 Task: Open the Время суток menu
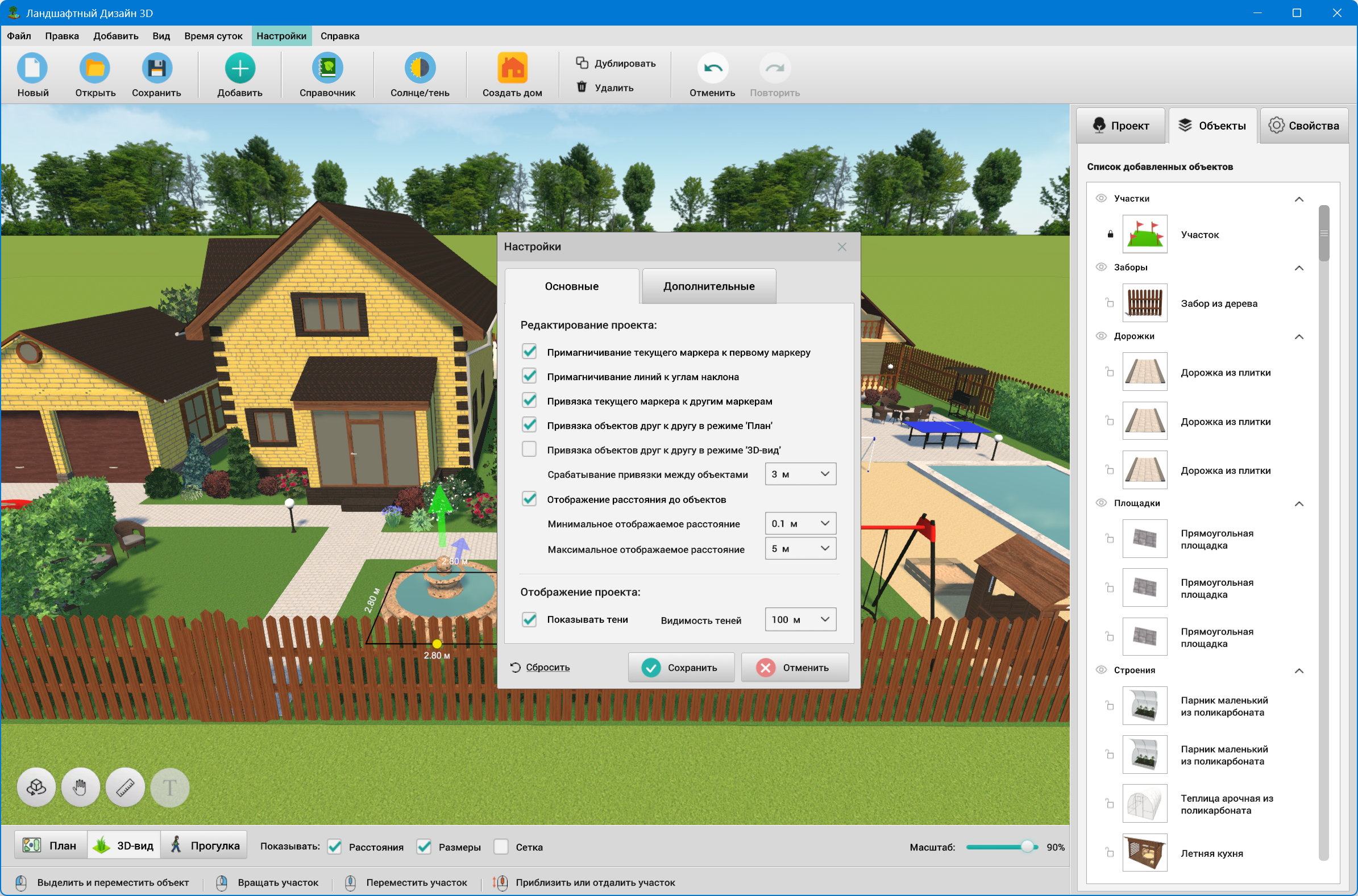[x=213, y=36]
